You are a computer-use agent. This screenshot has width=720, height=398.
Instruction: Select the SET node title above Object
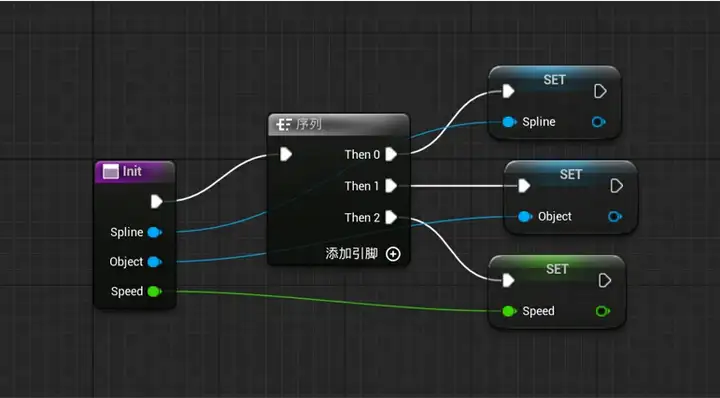571,174
